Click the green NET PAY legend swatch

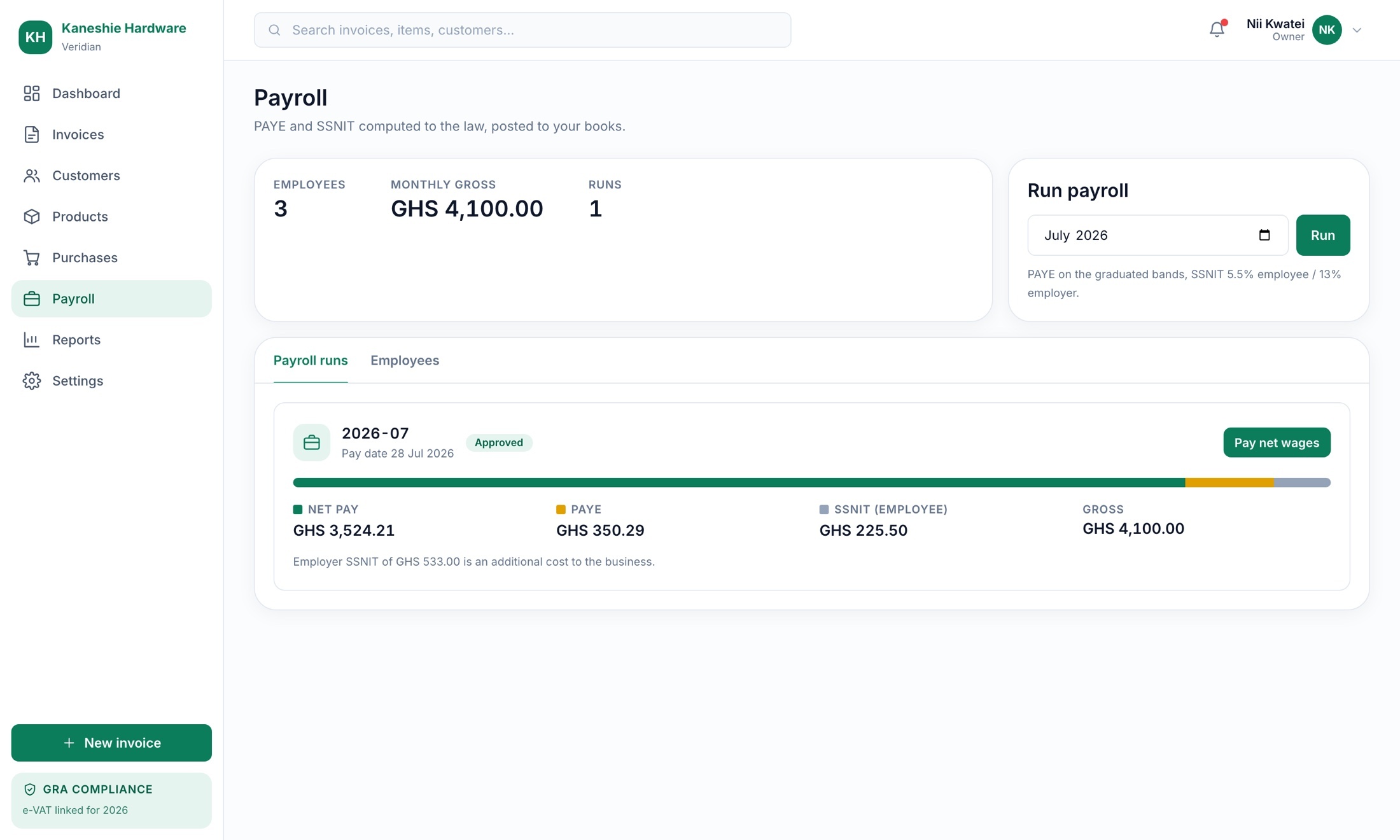298,509
